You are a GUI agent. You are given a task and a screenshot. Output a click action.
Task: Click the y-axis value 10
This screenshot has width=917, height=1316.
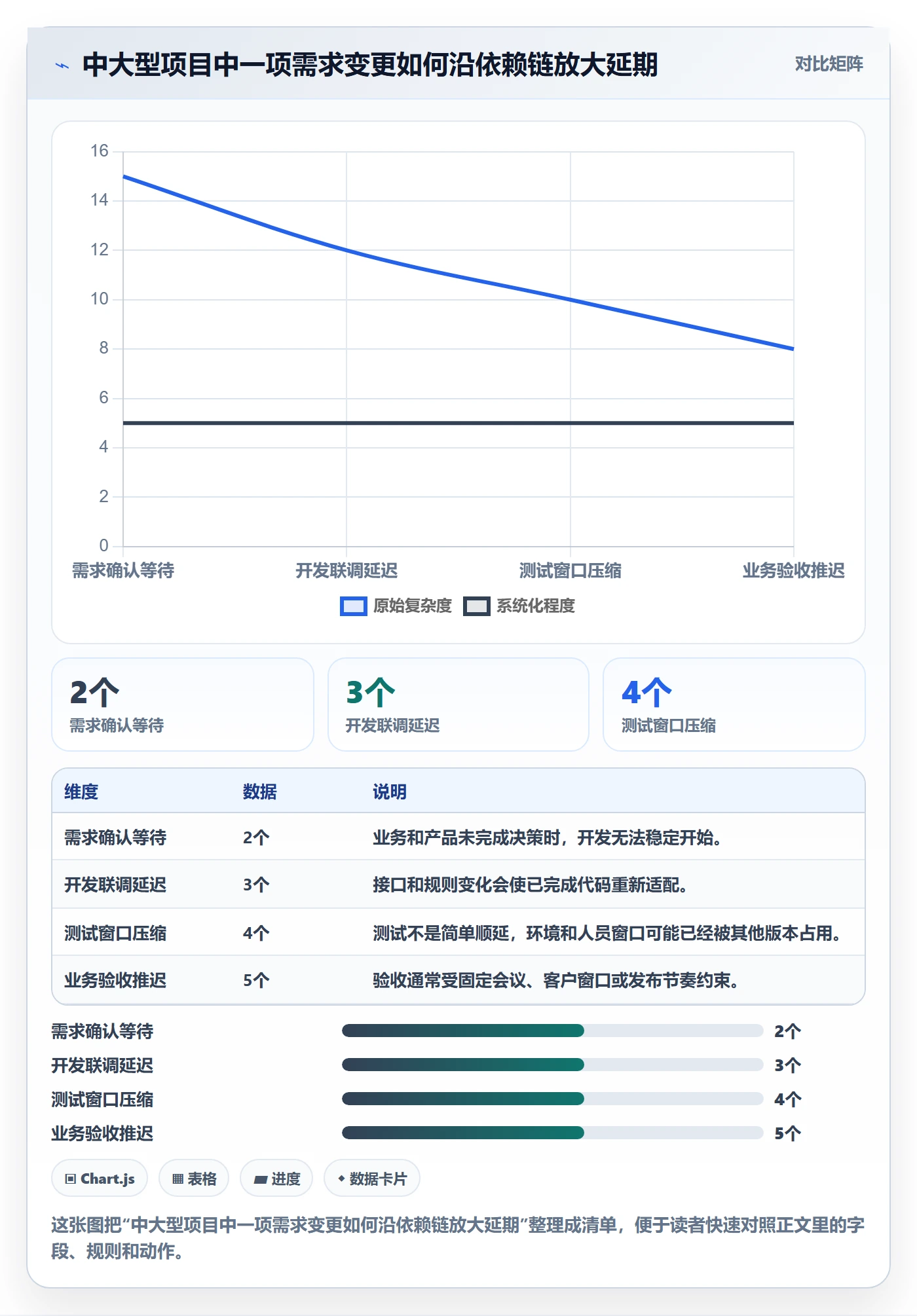click(x=100, y=299)
